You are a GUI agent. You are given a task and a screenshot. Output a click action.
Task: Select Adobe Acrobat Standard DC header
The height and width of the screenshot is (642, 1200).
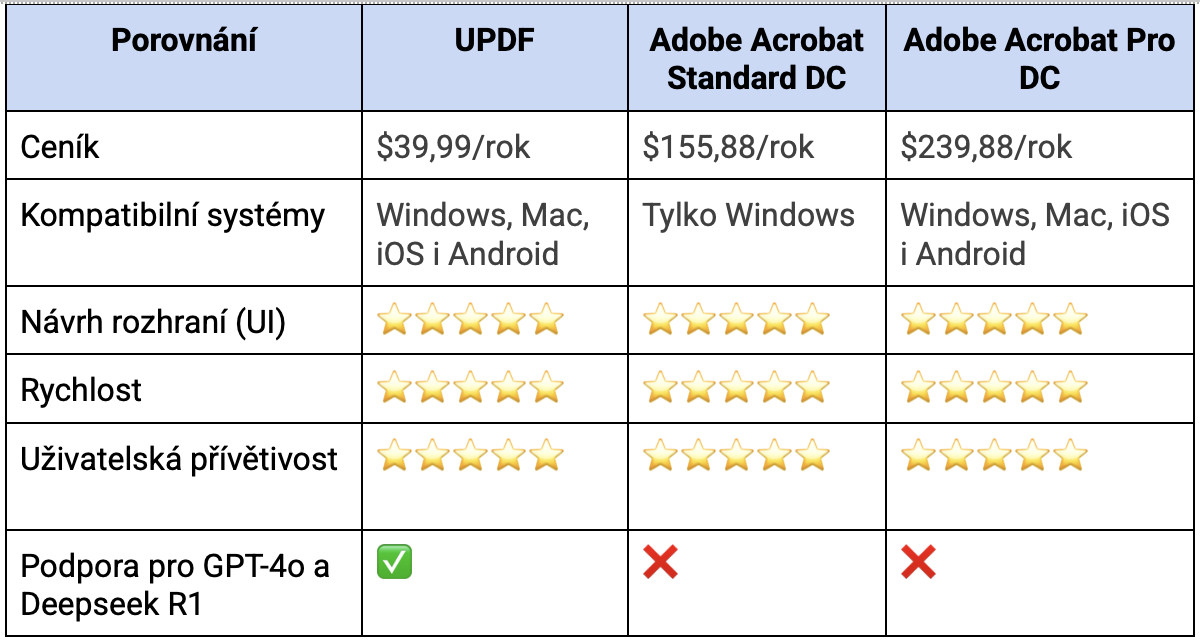pyautogui.click(x=756, y=58)
